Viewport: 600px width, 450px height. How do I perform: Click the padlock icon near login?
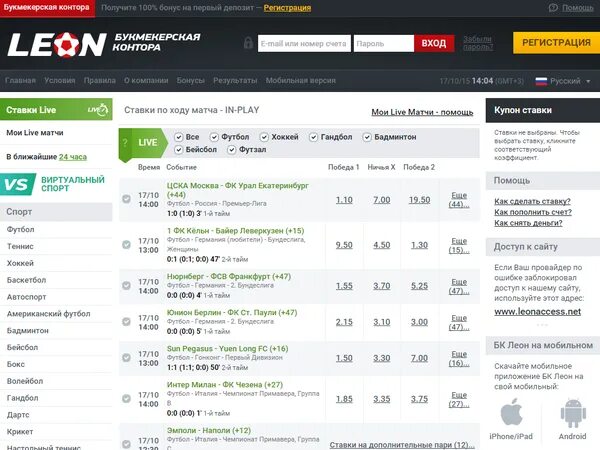248,43
